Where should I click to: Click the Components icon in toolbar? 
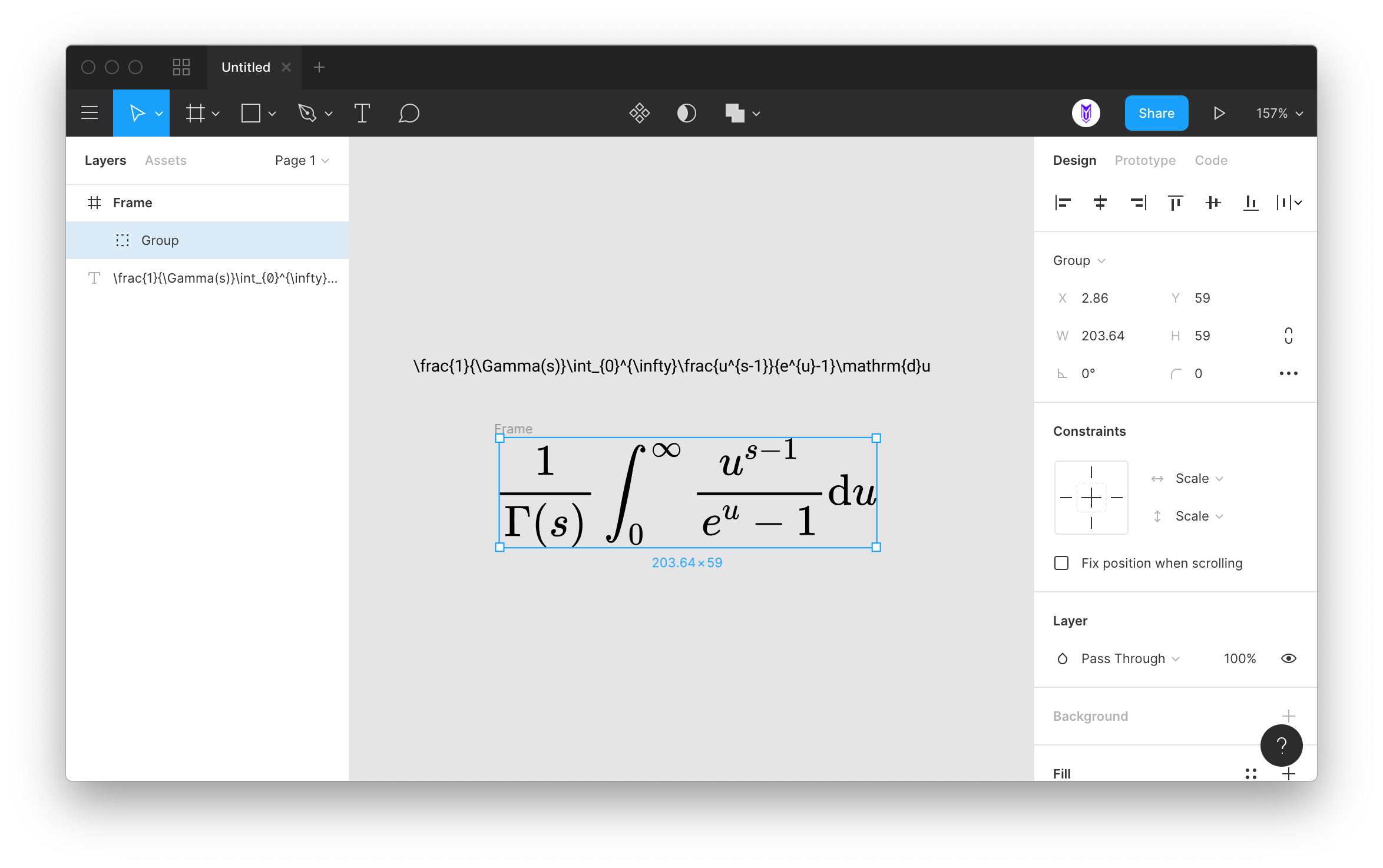639,113
